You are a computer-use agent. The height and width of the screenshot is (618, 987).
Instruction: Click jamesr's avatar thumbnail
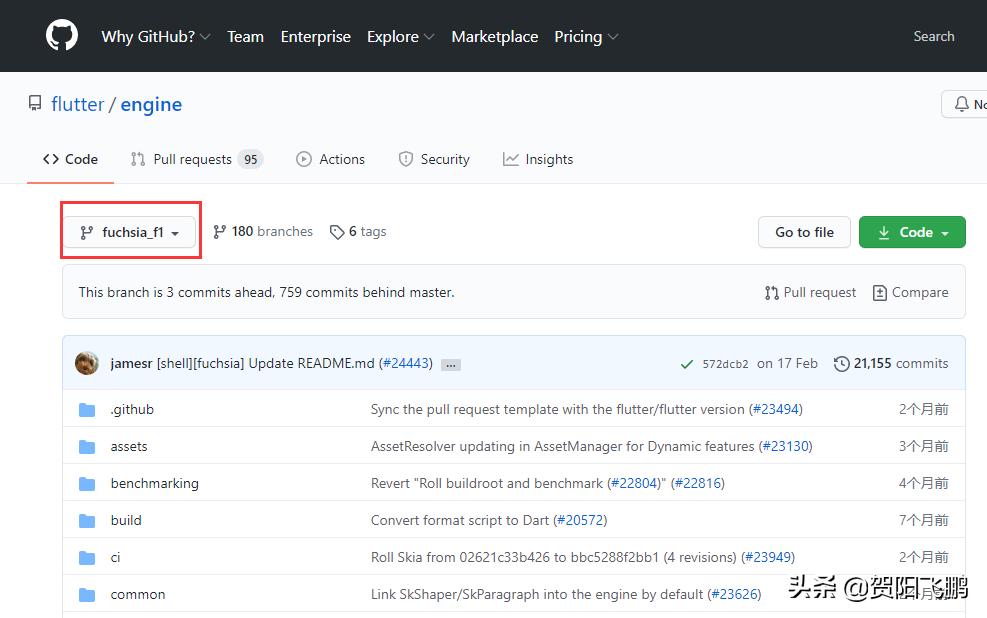[x=87, y=363]
